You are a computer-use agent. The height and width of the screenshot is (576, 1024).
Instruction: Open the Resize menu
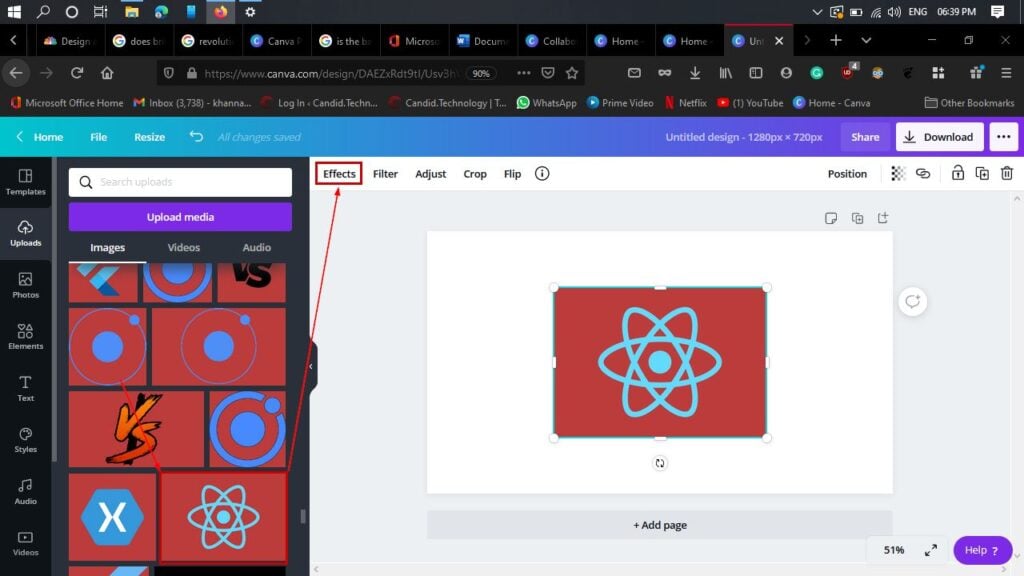150,136
